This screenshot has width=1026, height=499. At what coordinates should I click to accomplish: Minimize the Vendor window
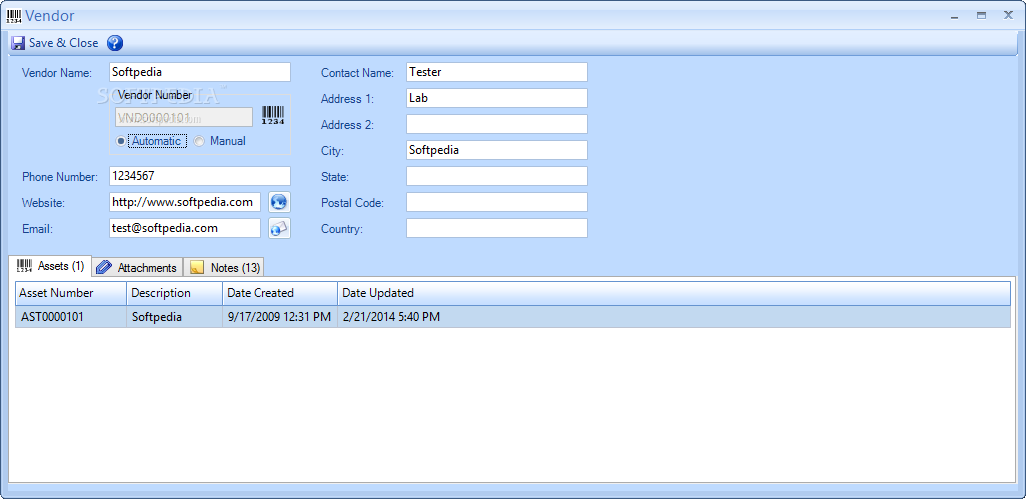pyautogui.click(x=955, y=16)
